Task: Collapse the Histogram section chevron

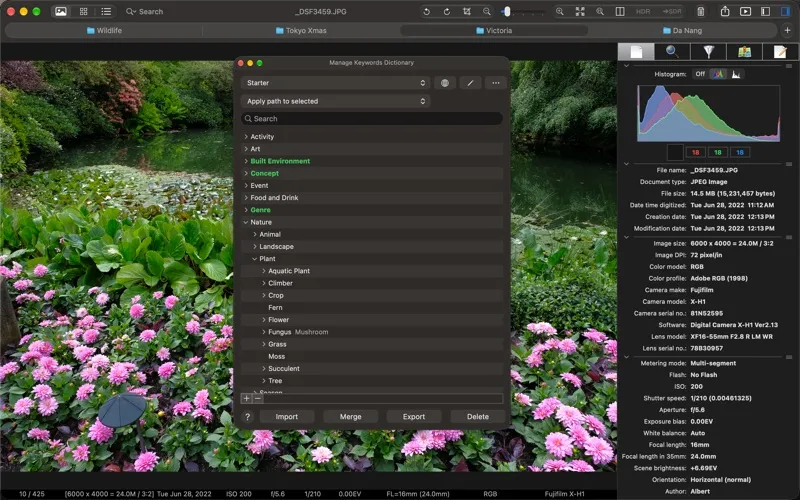Action: coord(627,65)
